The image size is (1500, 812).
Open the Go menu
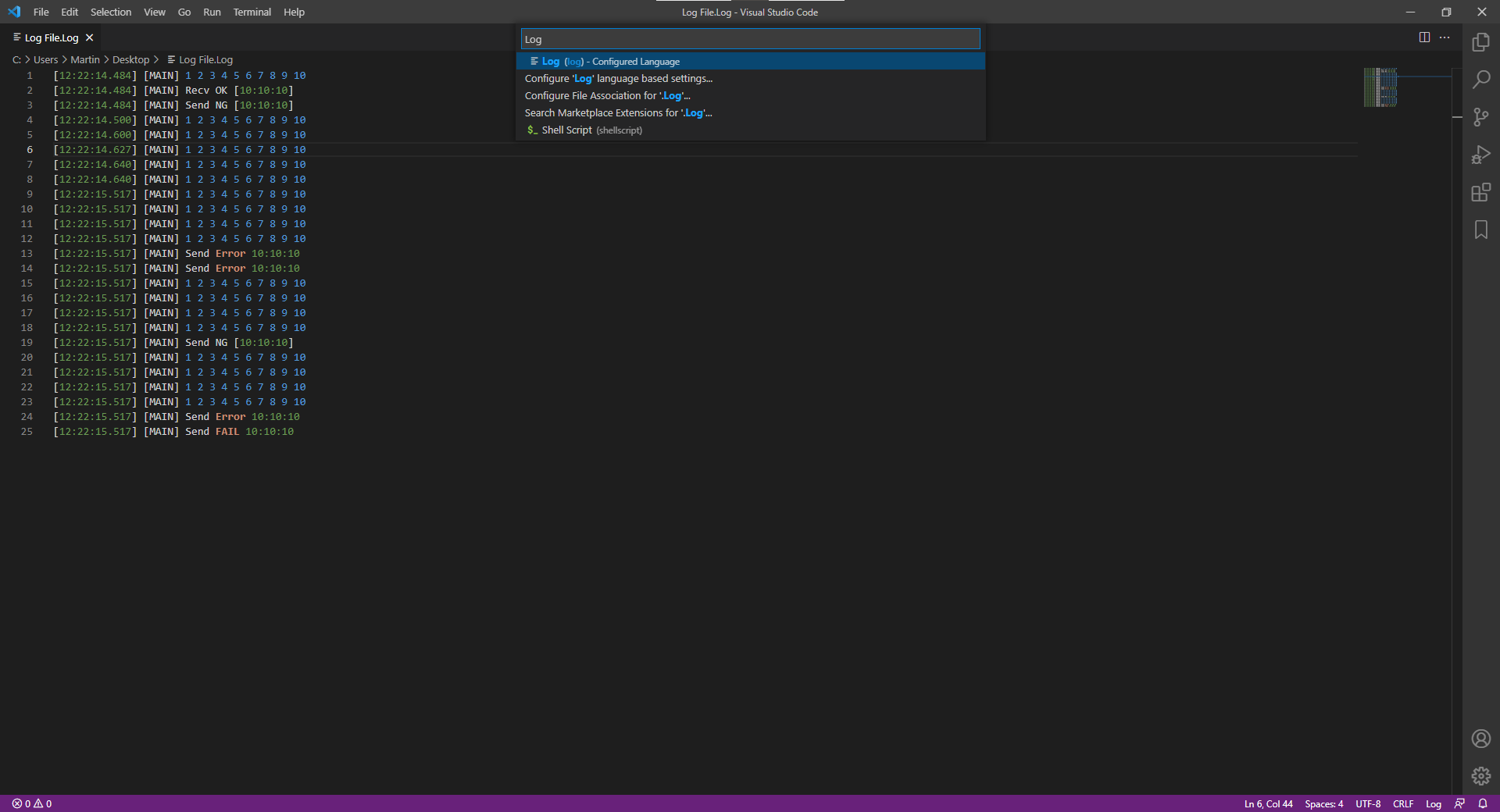pyautogui.click(x=184, y=12)
